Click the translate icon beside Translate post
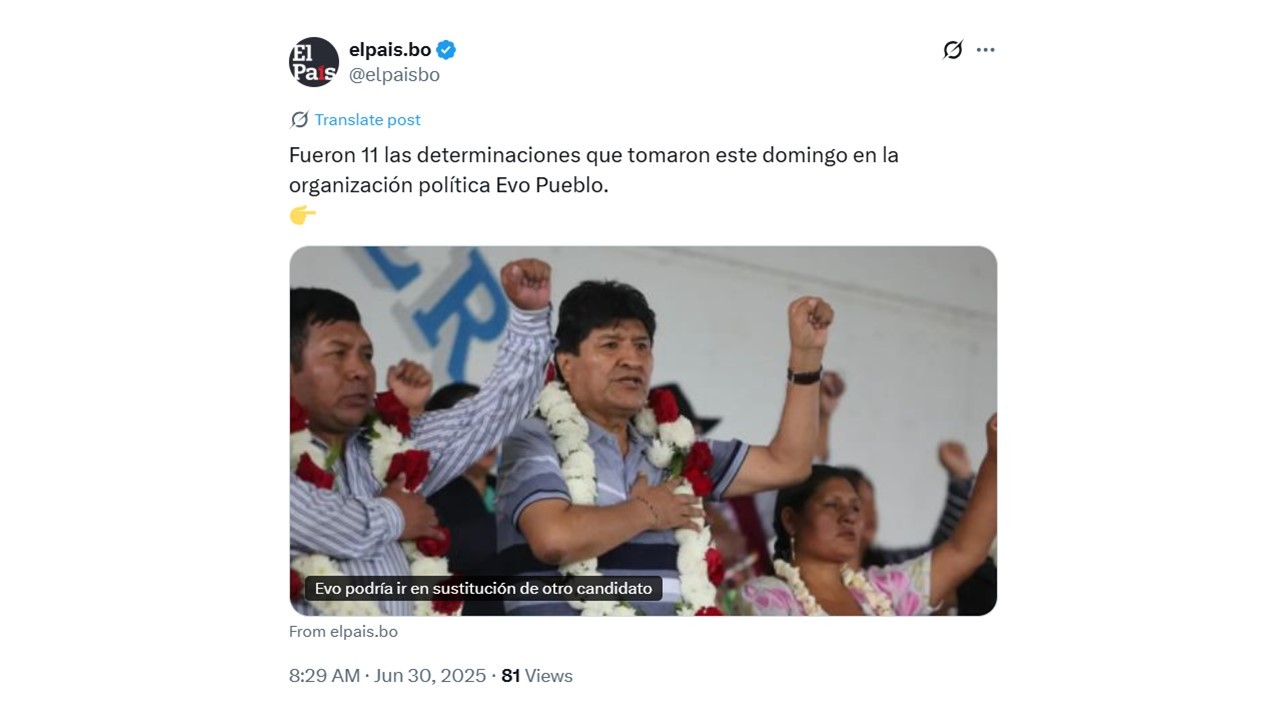Viewport: 1280px width, 720px height. (299, 120)
